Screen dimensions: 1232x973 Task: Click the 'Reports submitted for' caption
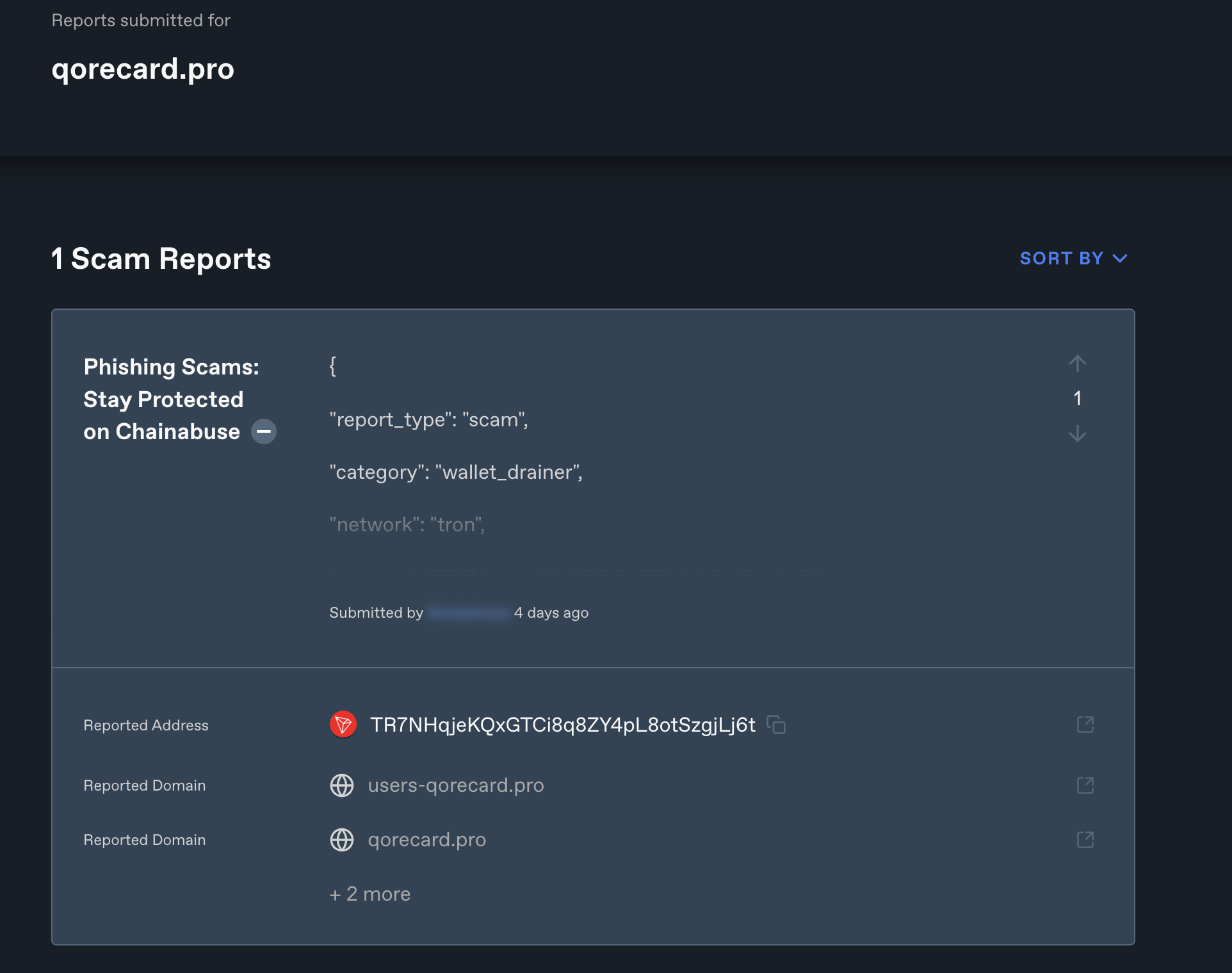pos(141,20)
